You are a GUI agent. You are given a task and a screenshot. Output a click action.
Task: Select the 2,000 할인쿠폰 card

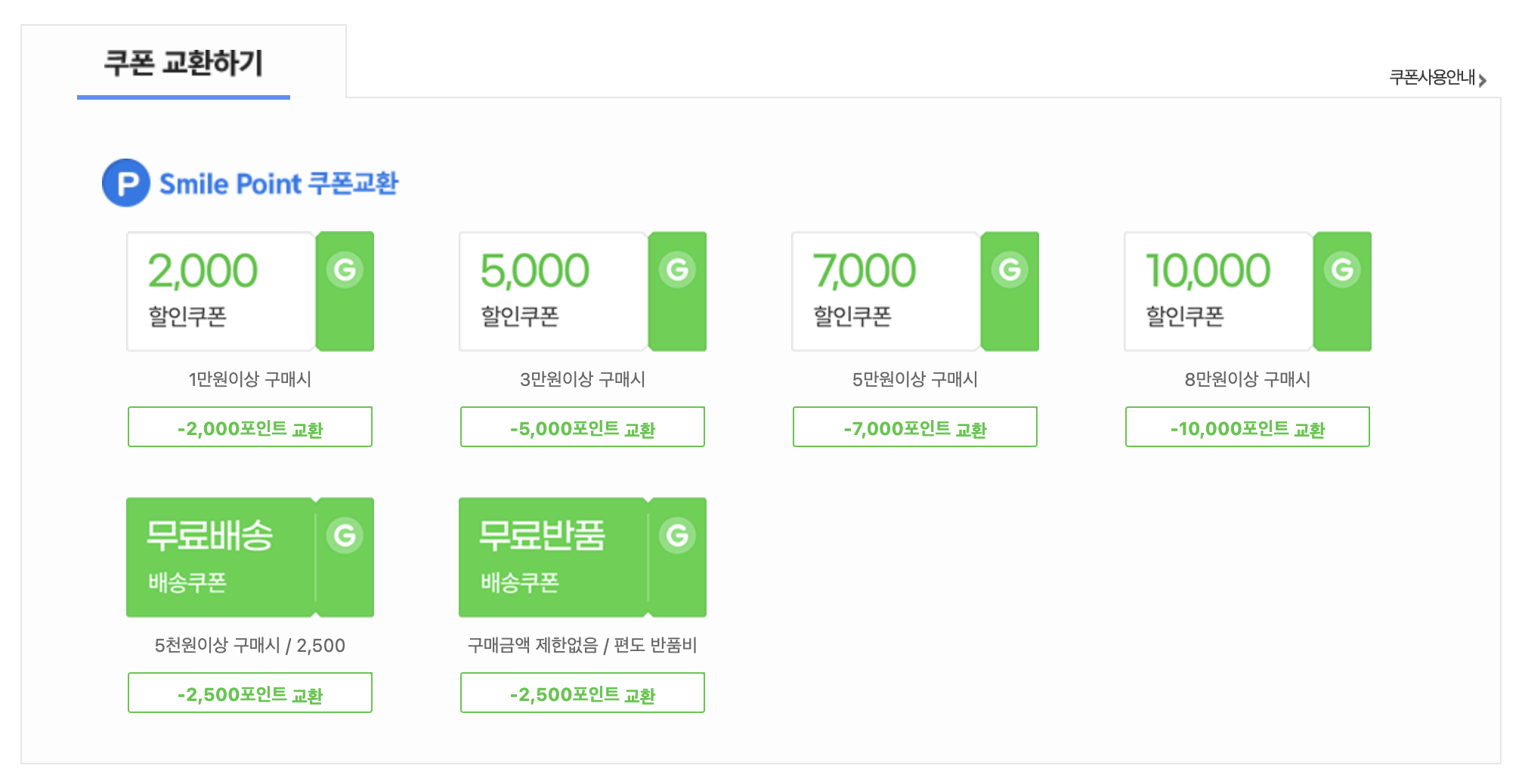(x=250, y=292)
